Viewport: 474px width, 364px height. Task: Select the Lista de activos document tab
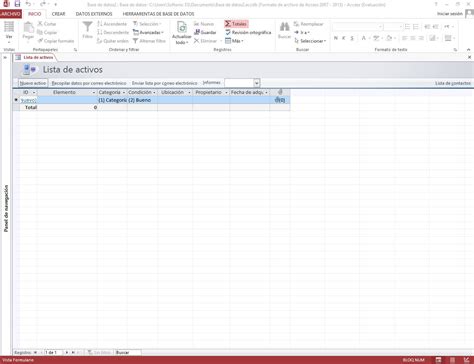click(35, 57)
